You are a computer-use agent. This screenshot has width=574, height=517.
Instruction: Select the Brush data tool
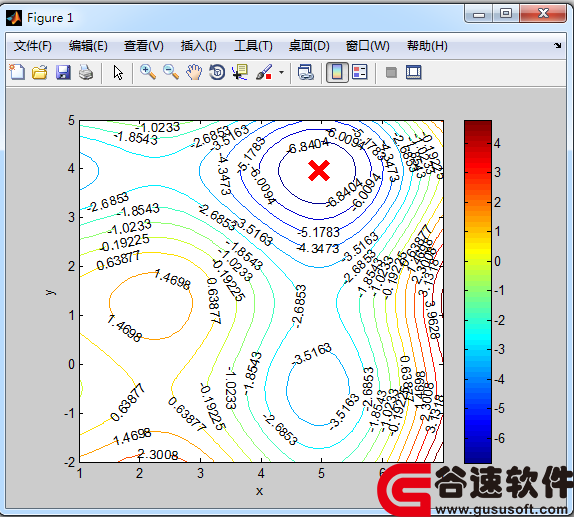264,72
